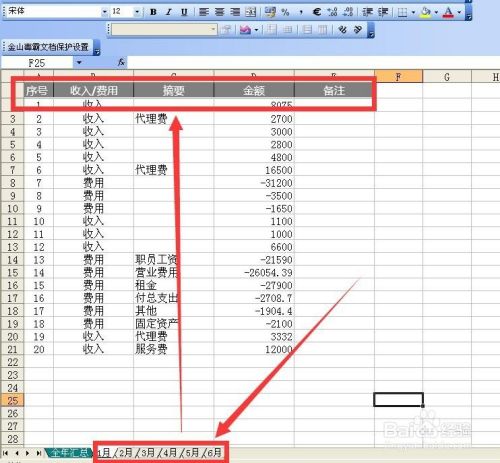
Task: Open Name Box dropdown arrow
Action: (x=79, y=63)
